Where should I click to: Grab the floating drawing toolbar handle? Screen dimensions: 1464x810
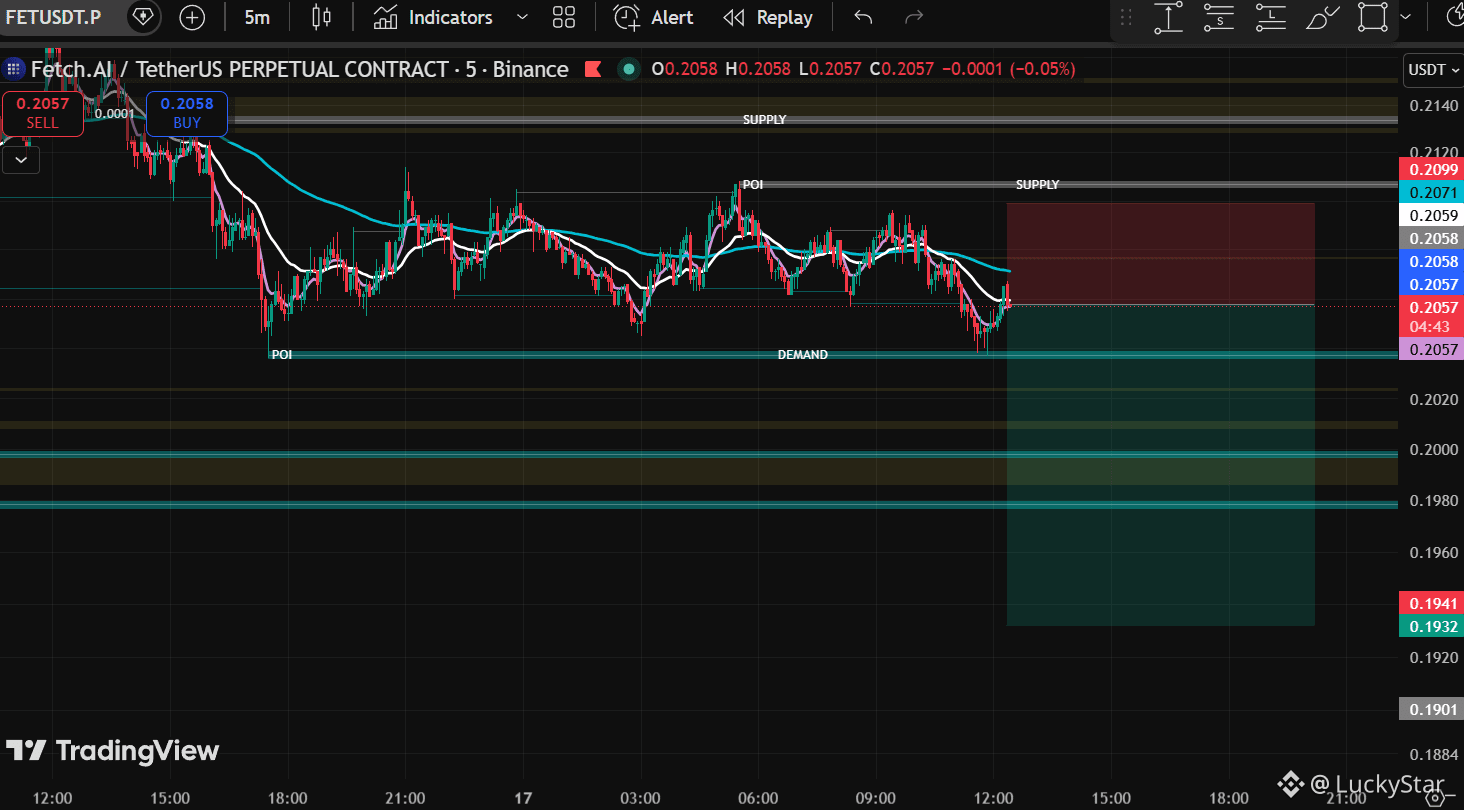(x=1126, y=17)
